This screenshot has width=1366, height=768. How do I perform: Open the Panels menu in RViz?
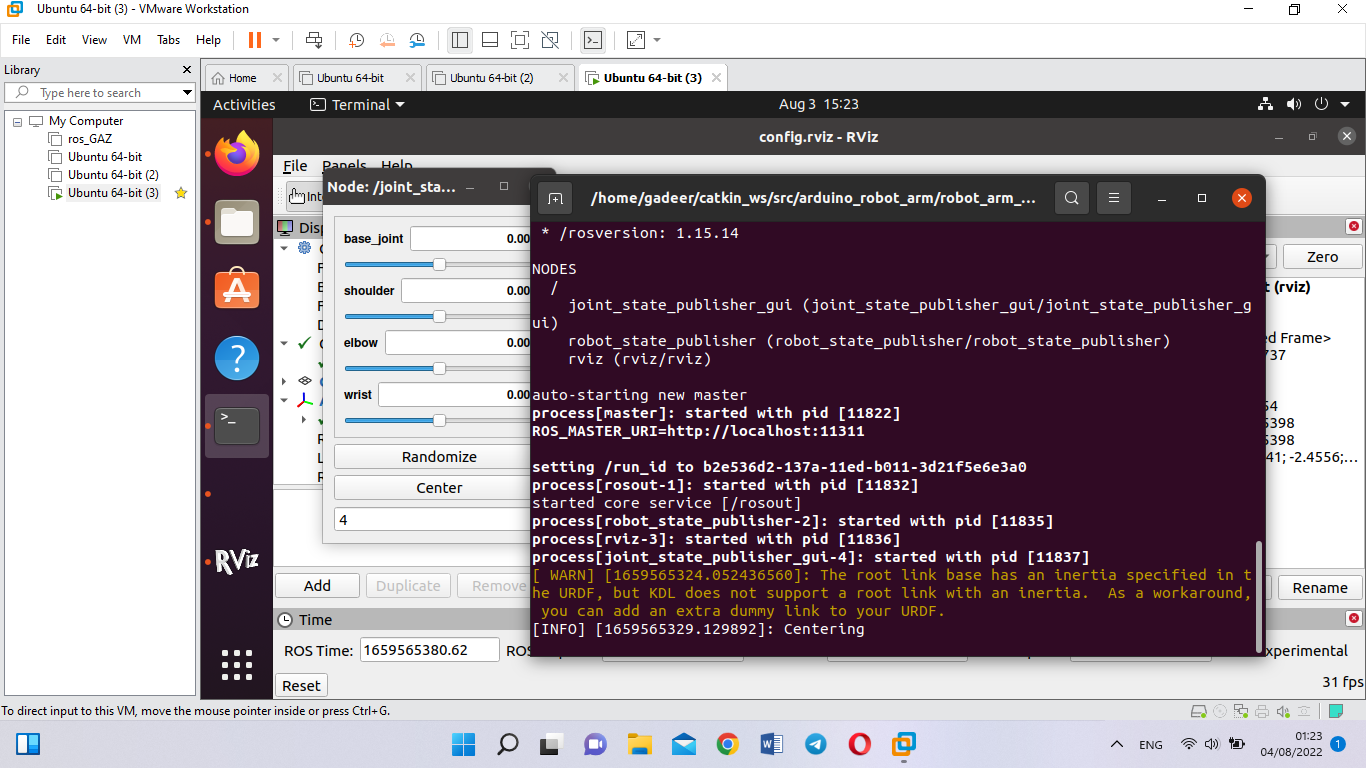click(x=343, y=166)
